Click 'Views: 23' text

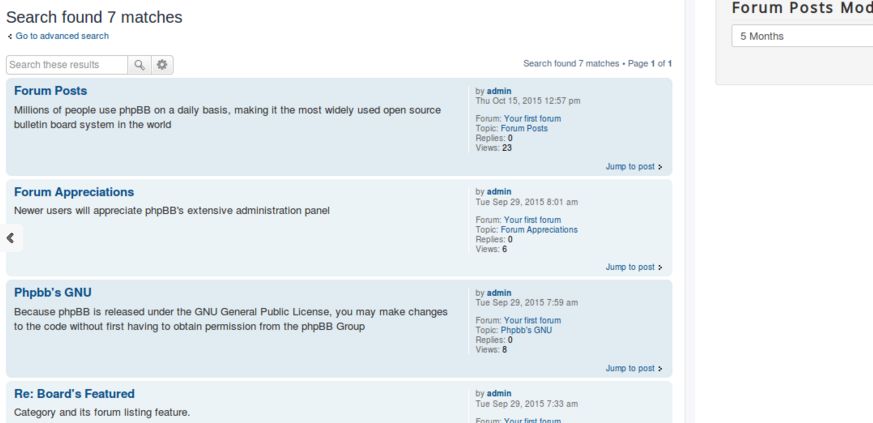coord(493,148)
